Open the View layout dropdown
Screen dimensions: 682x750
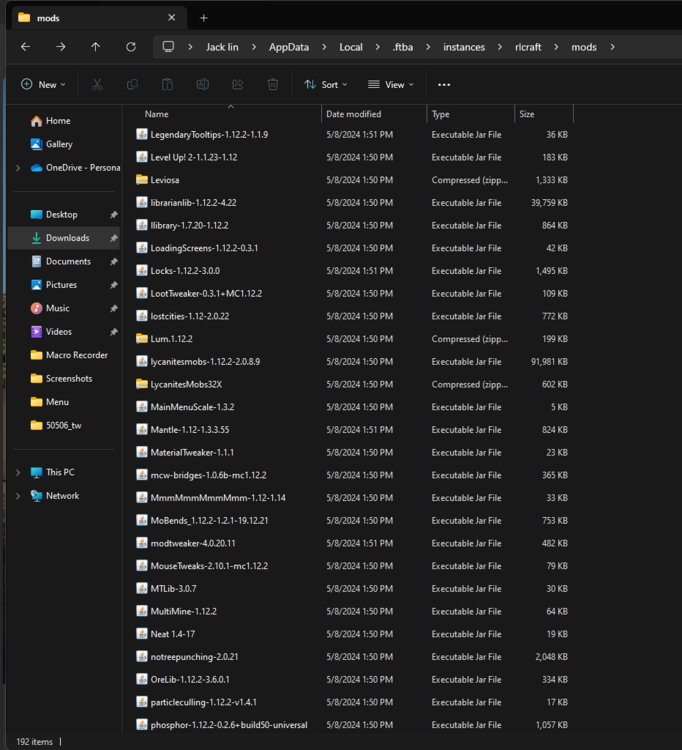point(390,85)
